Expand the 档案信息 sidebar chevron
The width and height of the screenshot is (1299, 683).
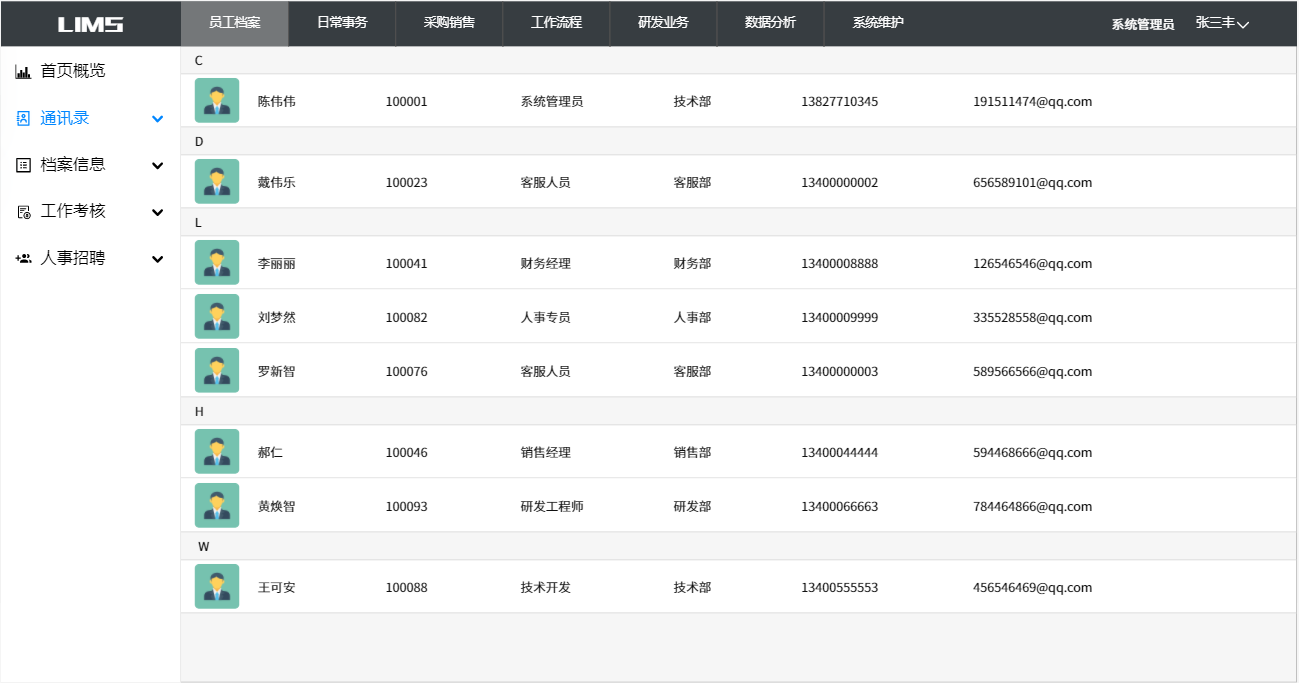click(x=157, y=166)
